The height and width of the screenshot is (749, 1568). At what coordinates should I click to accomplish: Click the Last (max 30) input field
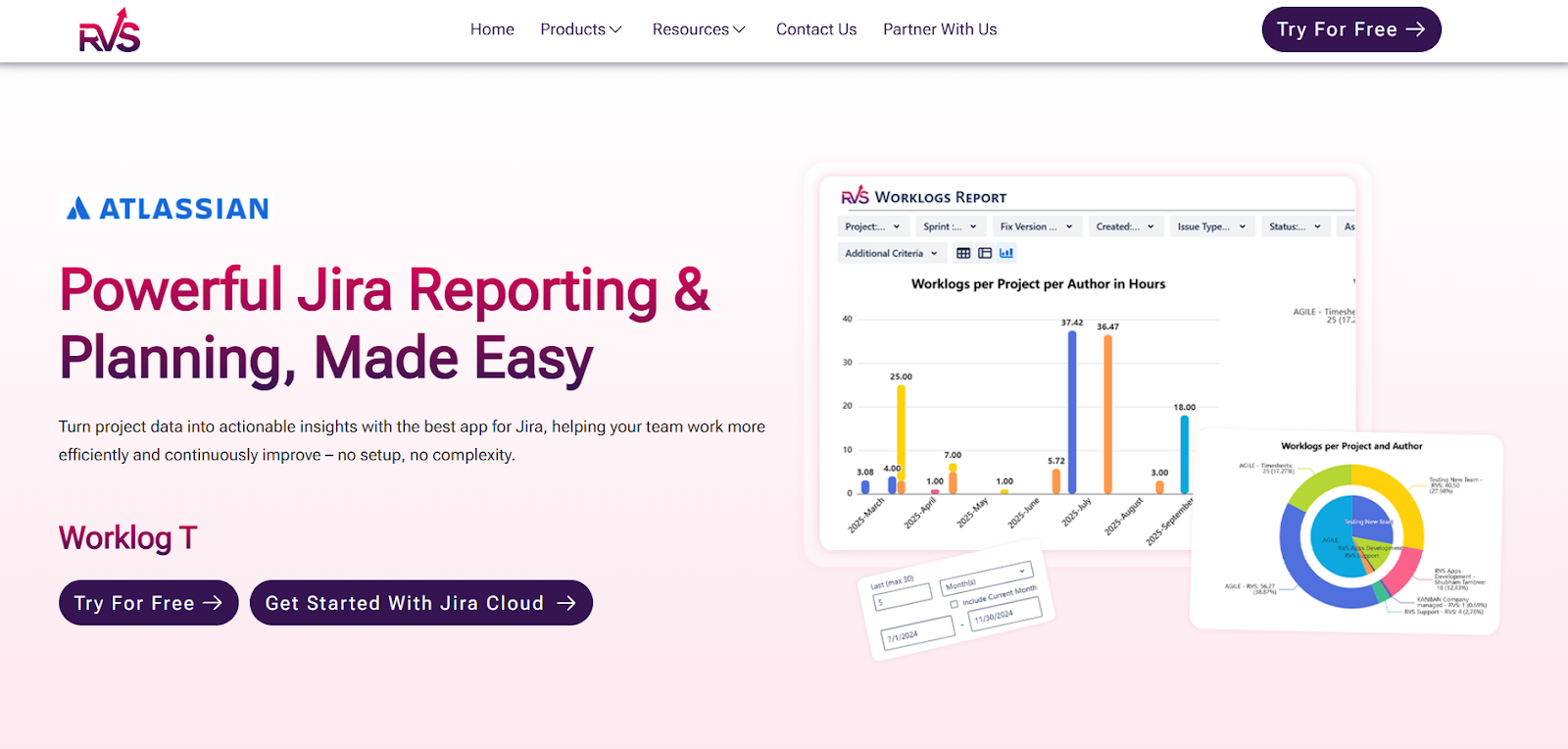pos(903,598)
